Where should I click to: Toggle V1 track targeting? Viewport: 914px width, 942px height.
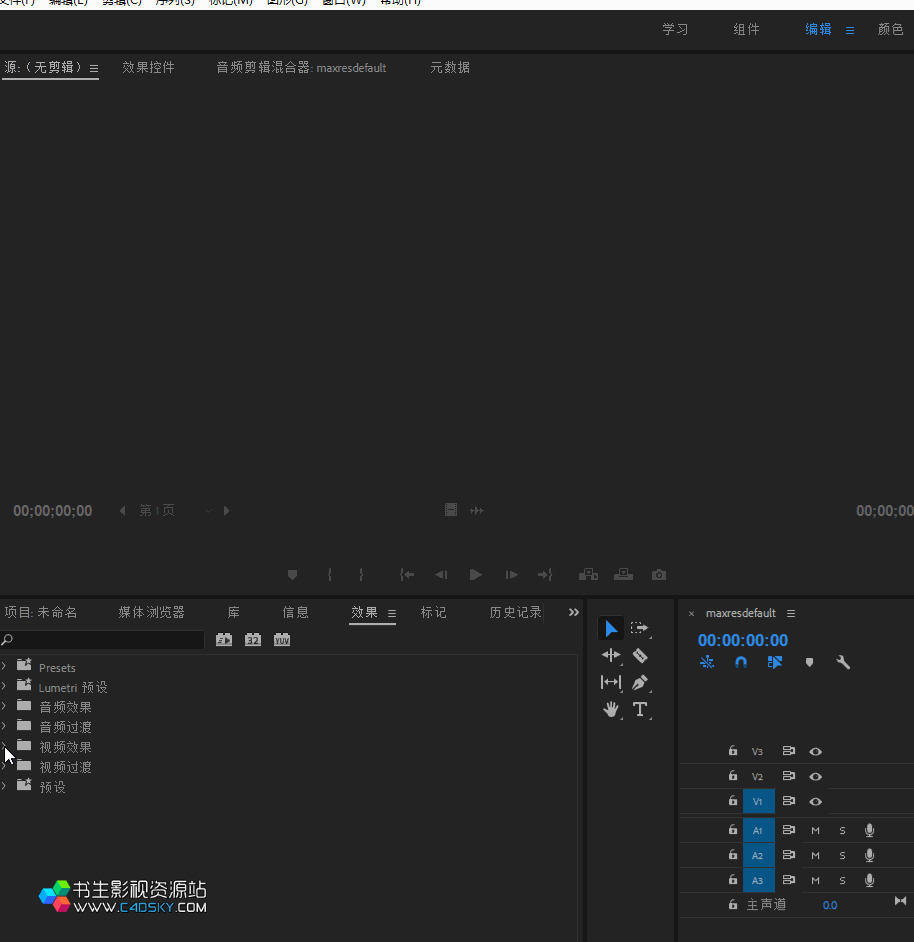(x=758, y=801)
